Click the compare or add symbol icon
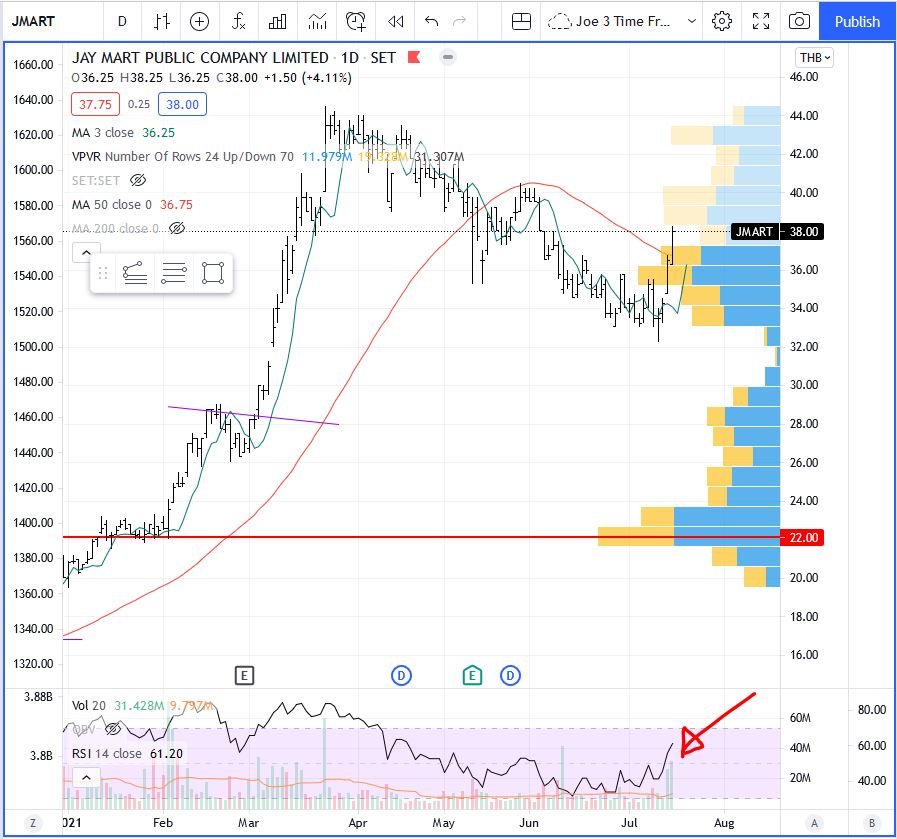The width and height of the screenshot is (897, 839). pos(199,21)
